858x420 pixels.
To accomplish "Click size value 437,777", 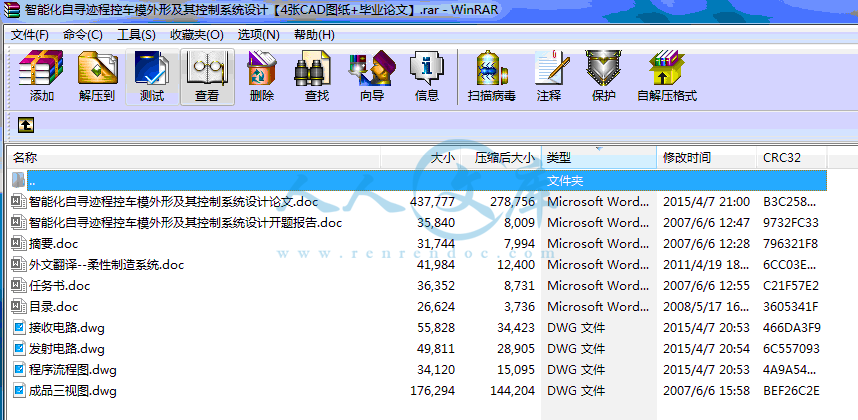I will pos(432,202).
